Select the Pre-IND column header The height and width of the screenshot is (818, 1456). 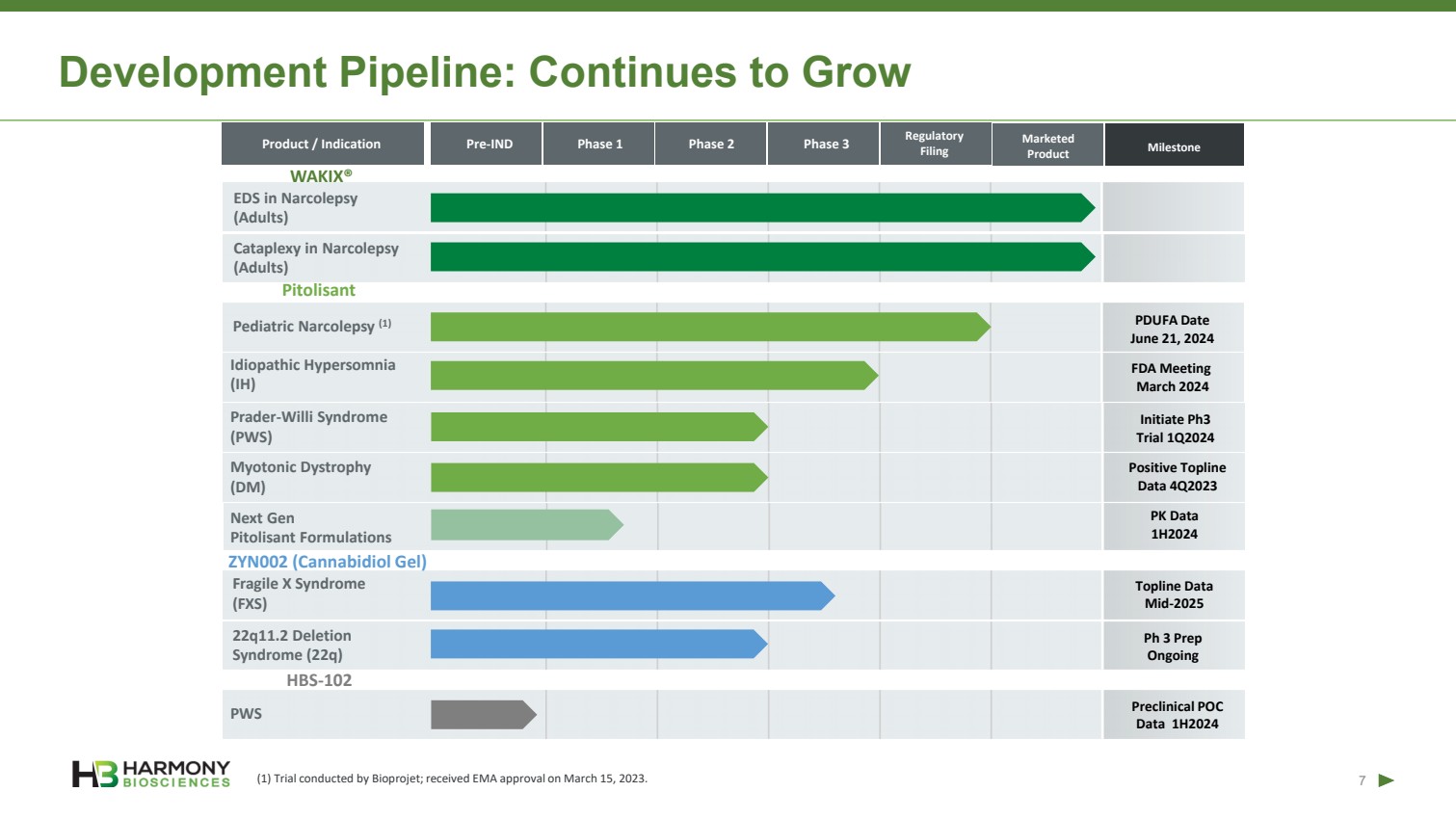click(489, 145)
